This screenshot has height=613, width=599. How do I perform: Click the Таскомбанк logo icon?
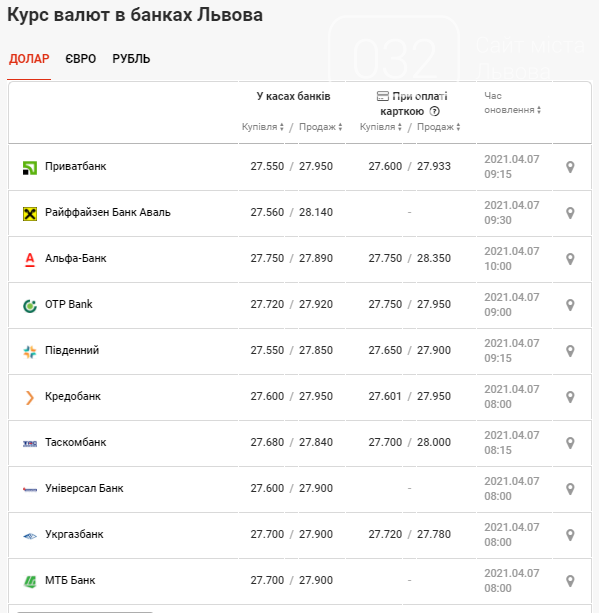(30, 443)
